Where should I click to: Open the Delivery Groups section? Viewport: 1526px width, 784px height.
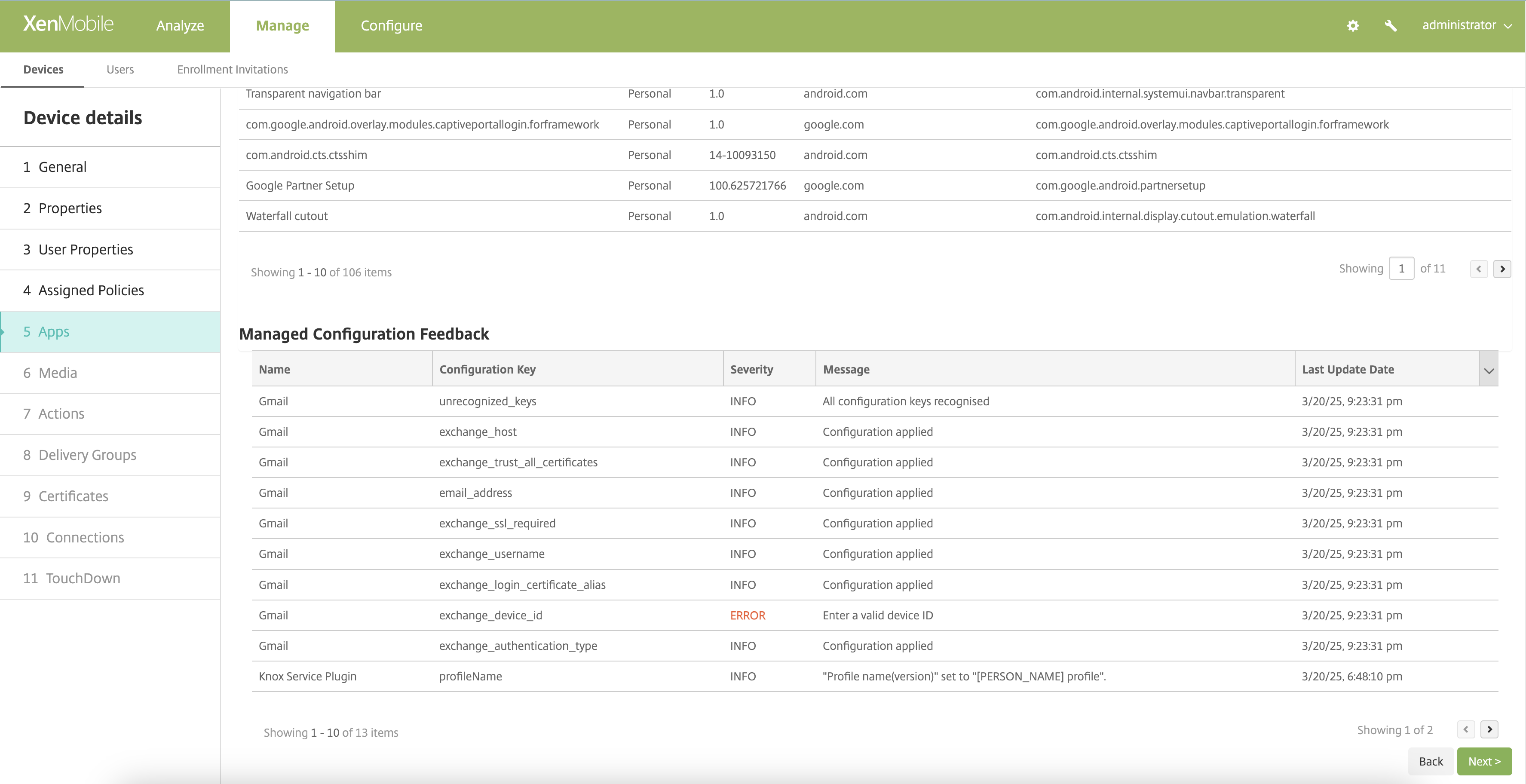pyautogui.click(x=87, y=455)
